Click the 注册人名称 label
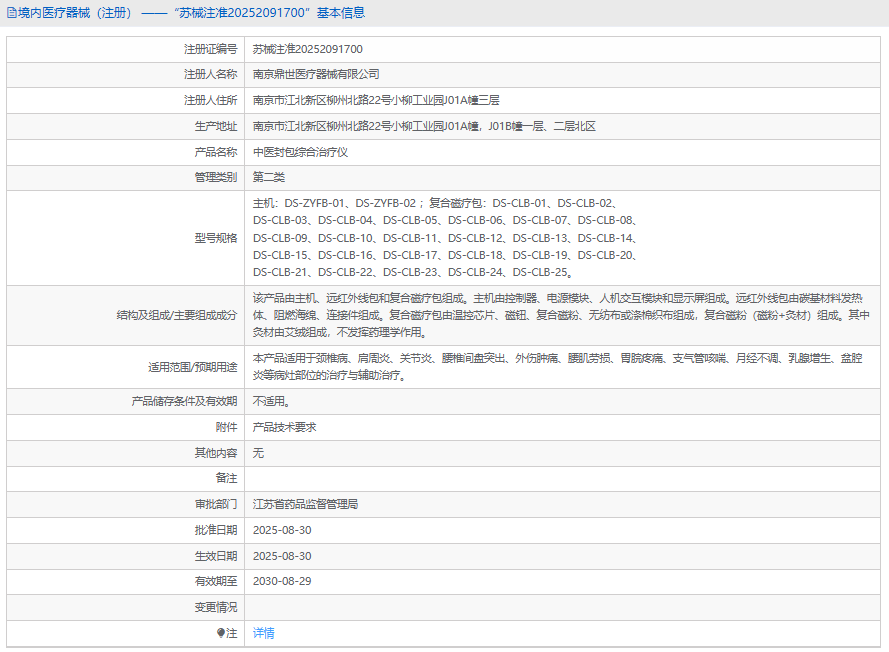The width and height of the screenshot is (889, 652). 210,74
